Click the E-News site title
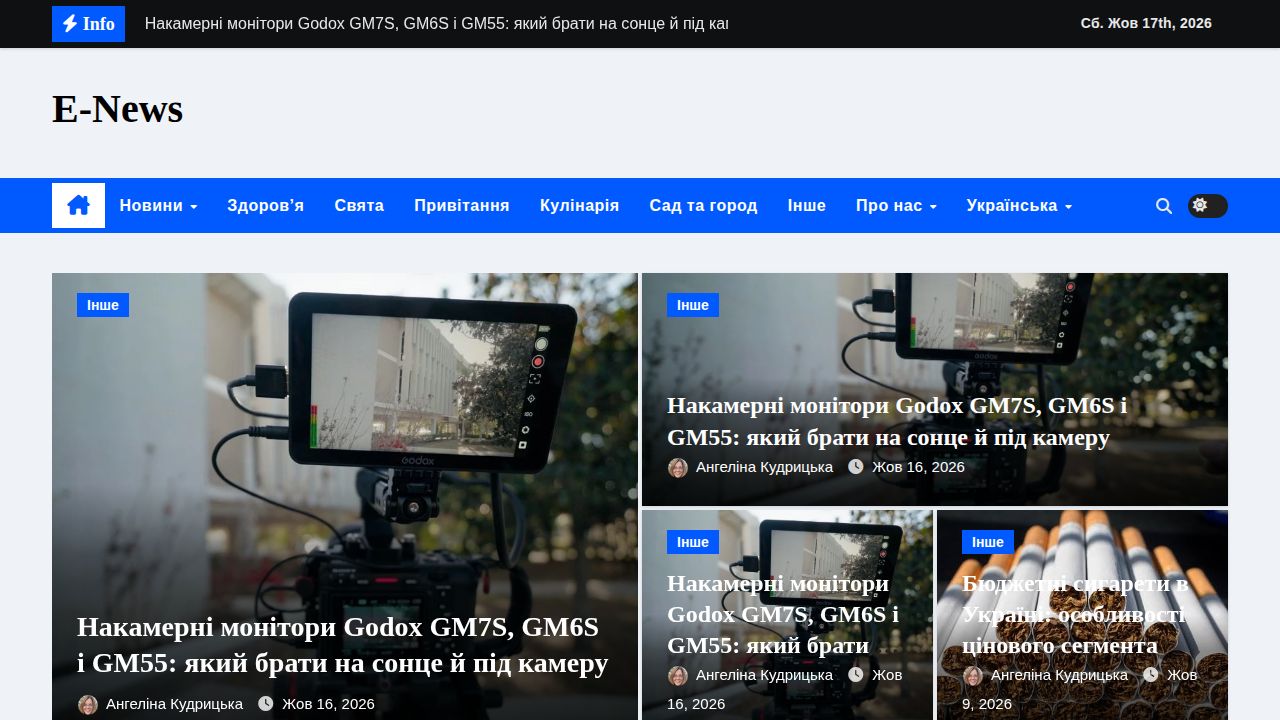This screenshot has width=1280, height=720. tap(117, 109)
